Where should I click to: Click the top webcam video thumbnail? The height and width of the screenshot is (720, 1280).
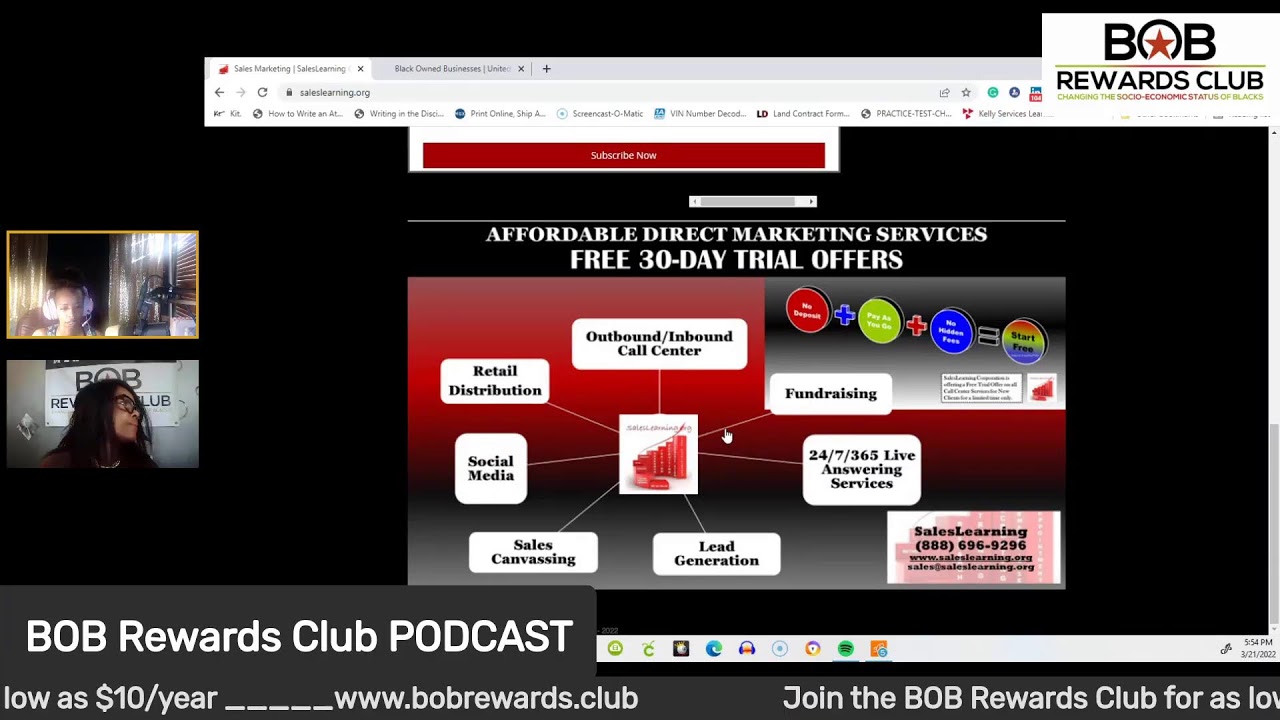103,285
